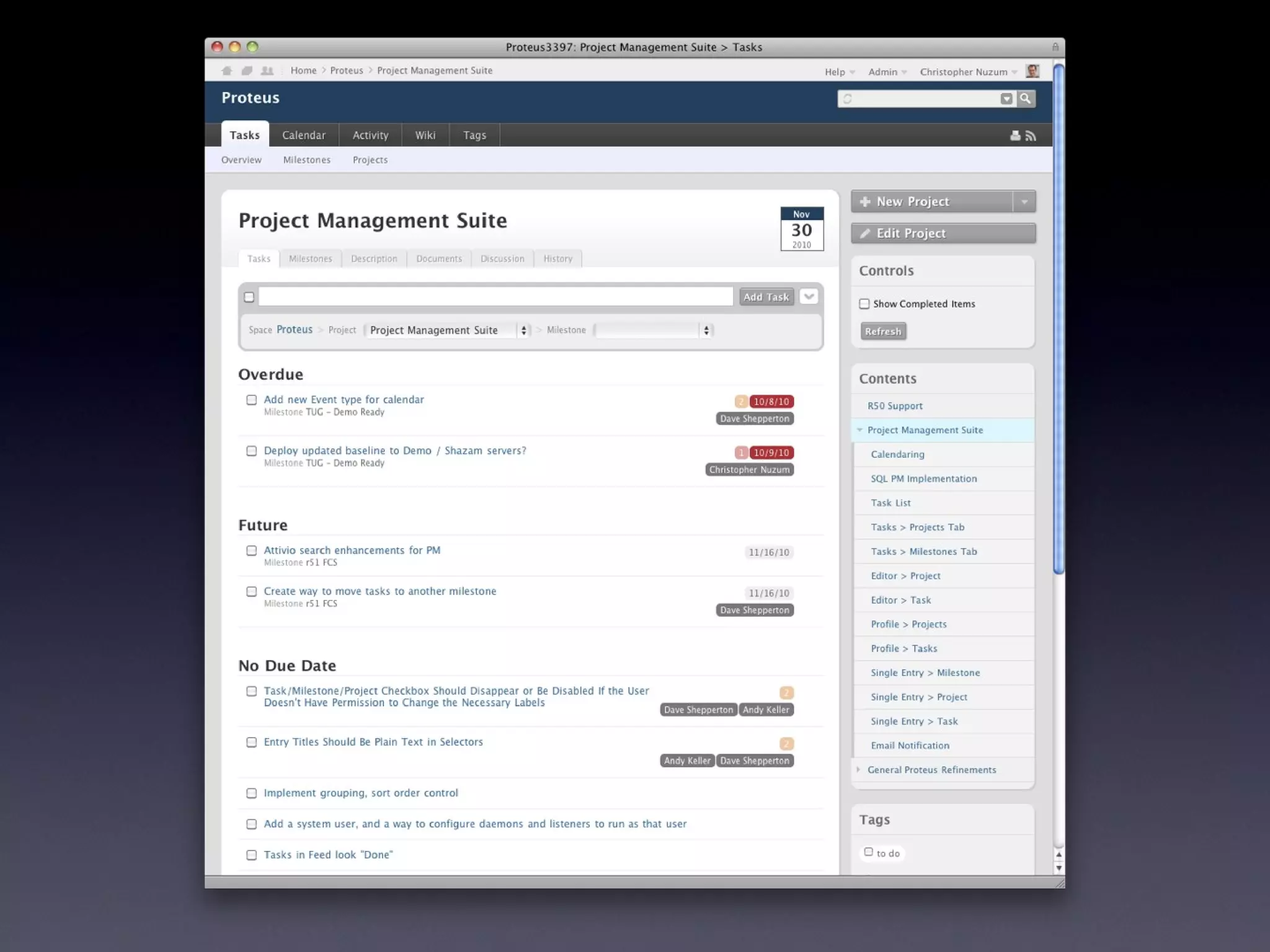This screenshot has width=1270, height=952.
Task: Open the New Project dropdown arrow
Action: (x=1024, y=201)
